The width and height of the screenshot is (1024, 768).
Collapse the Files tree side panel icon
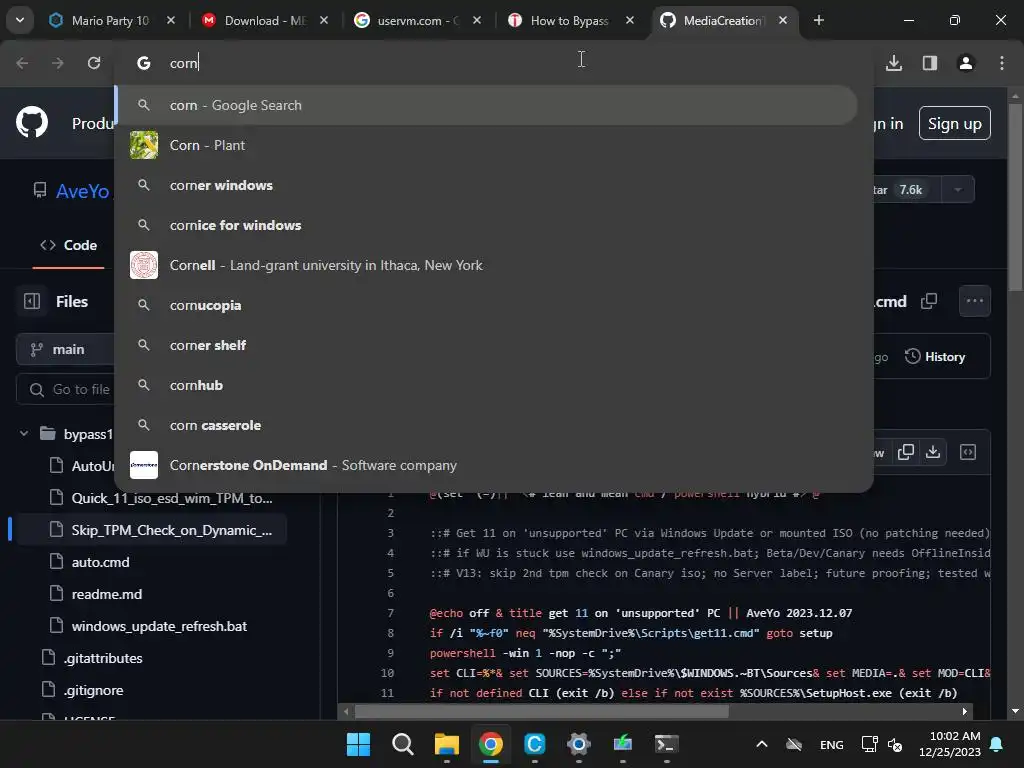(x=32, y=301)
